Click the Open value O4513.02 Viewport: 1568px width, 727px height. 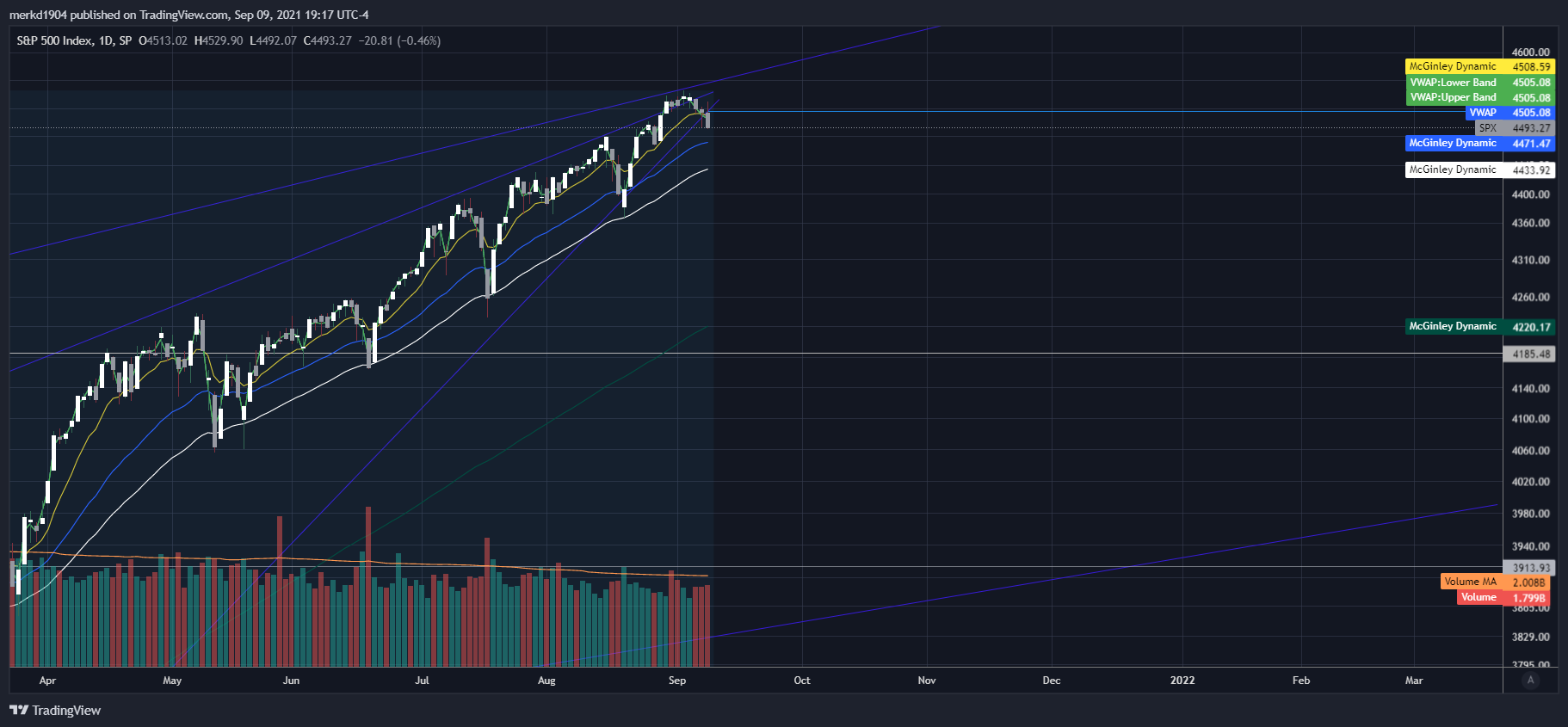click(163, 40)
